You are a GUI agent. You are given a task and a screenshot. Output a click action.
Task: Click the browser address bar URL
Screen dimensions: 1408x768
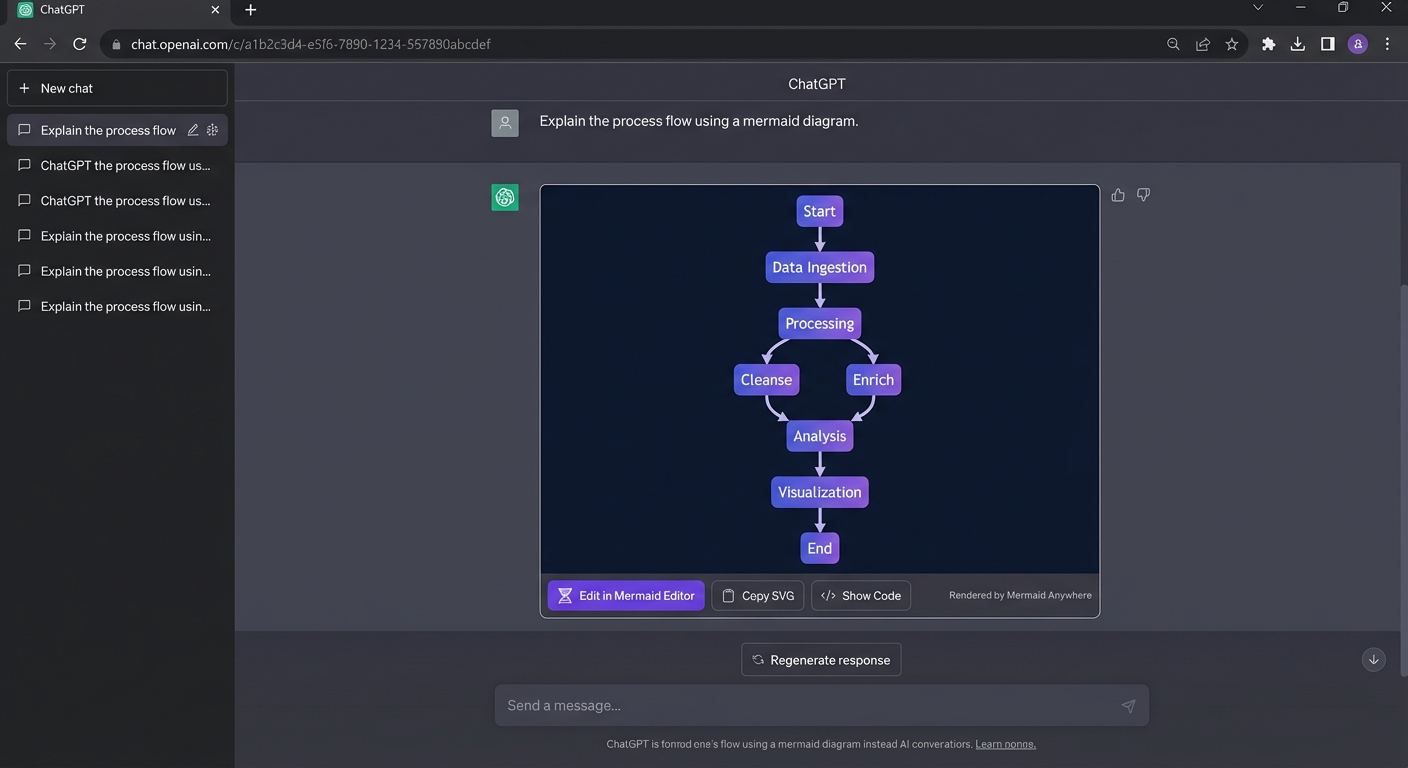[x=310, y=44]
